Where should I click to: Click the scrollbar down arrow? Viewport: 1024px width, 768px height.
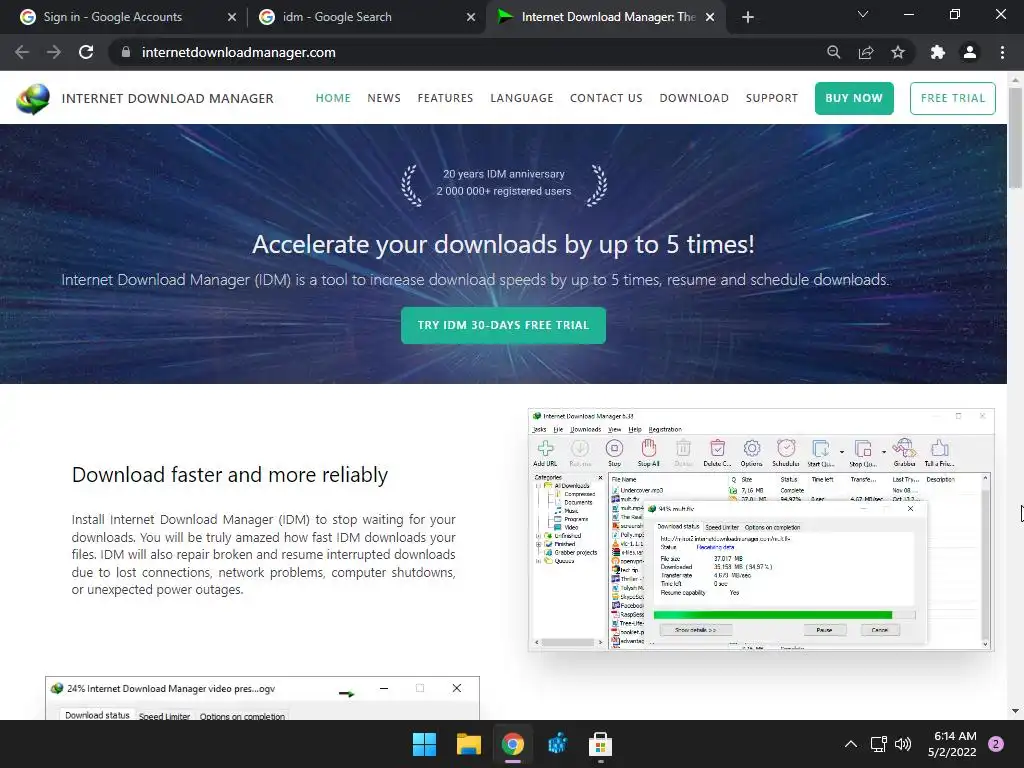pos(1015,711)
